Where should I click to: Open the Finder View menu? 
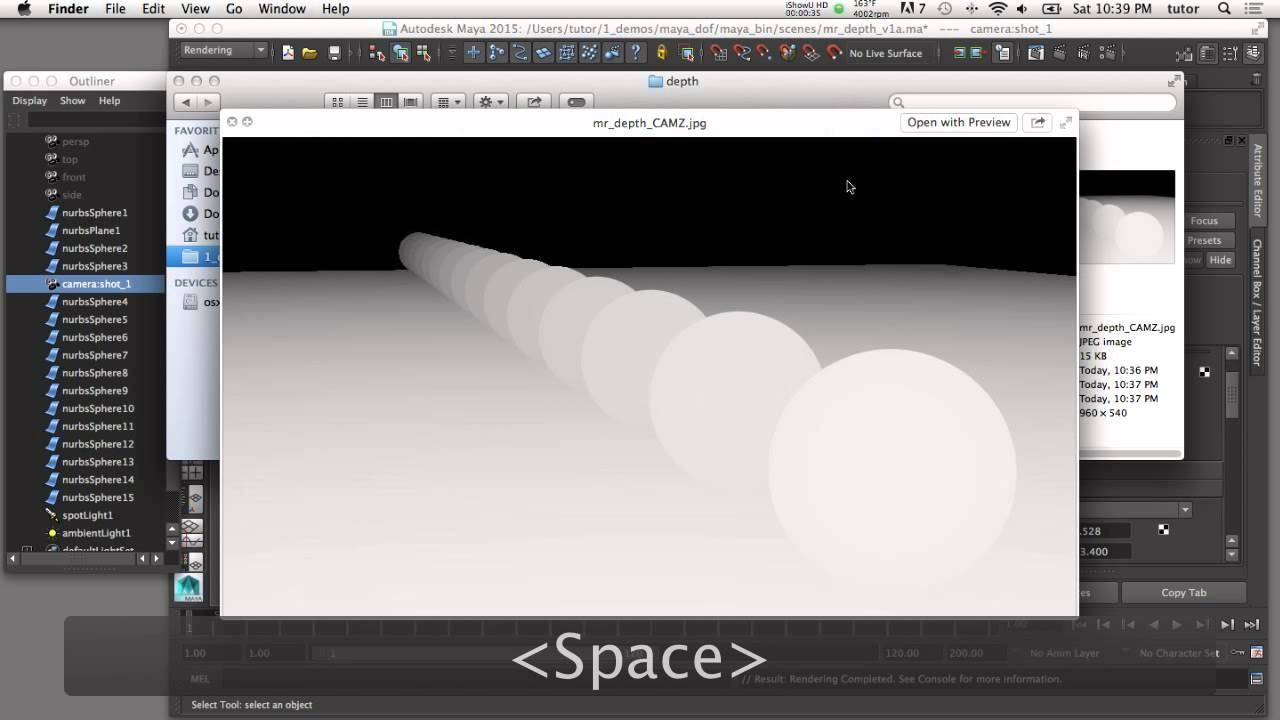tap(195, 9)
